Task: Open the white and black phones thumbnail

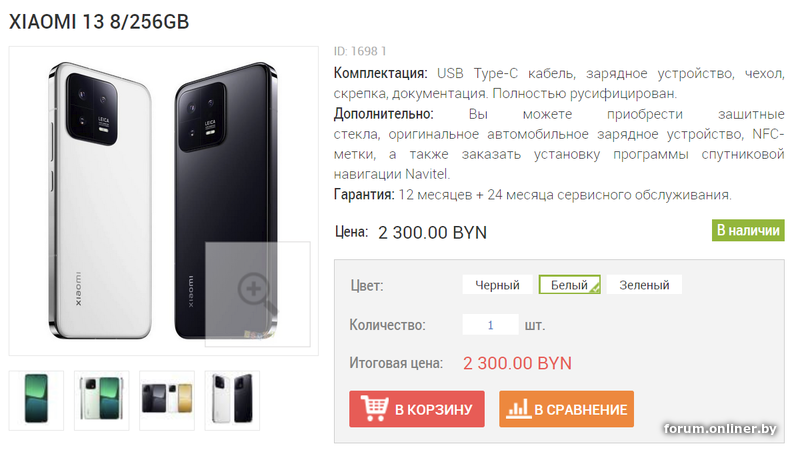Action: pyautogui.click(x=232, y=400)
